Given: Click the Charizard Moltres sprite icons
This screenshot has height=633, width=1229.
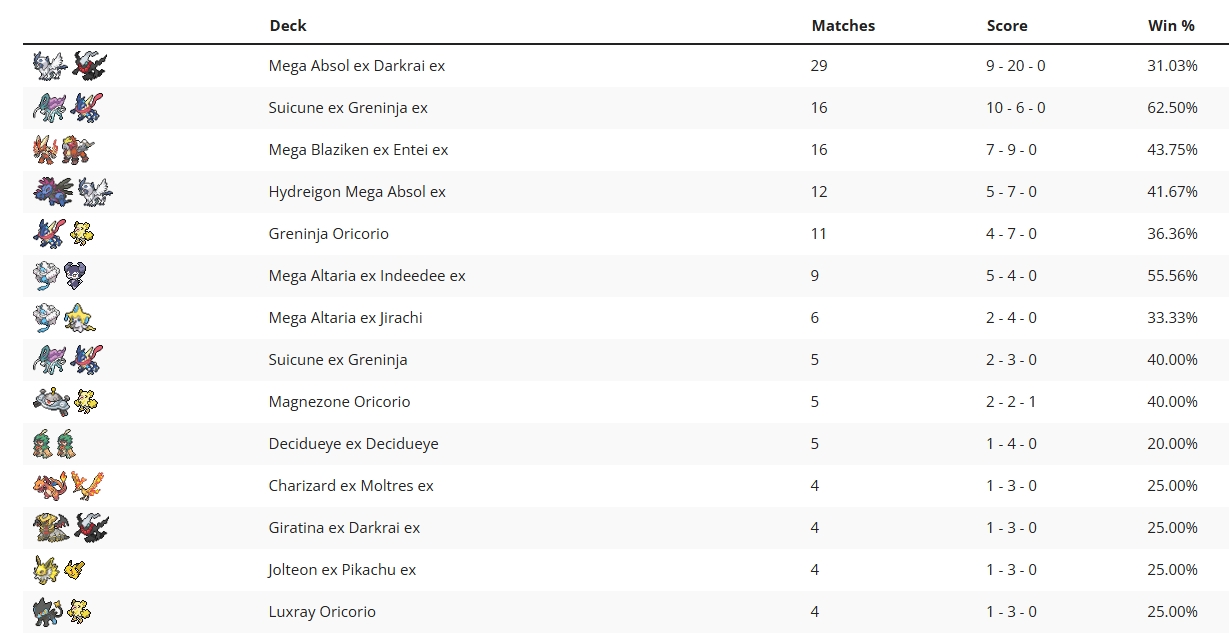Looking at the screenshot, I should click(68, 486).
